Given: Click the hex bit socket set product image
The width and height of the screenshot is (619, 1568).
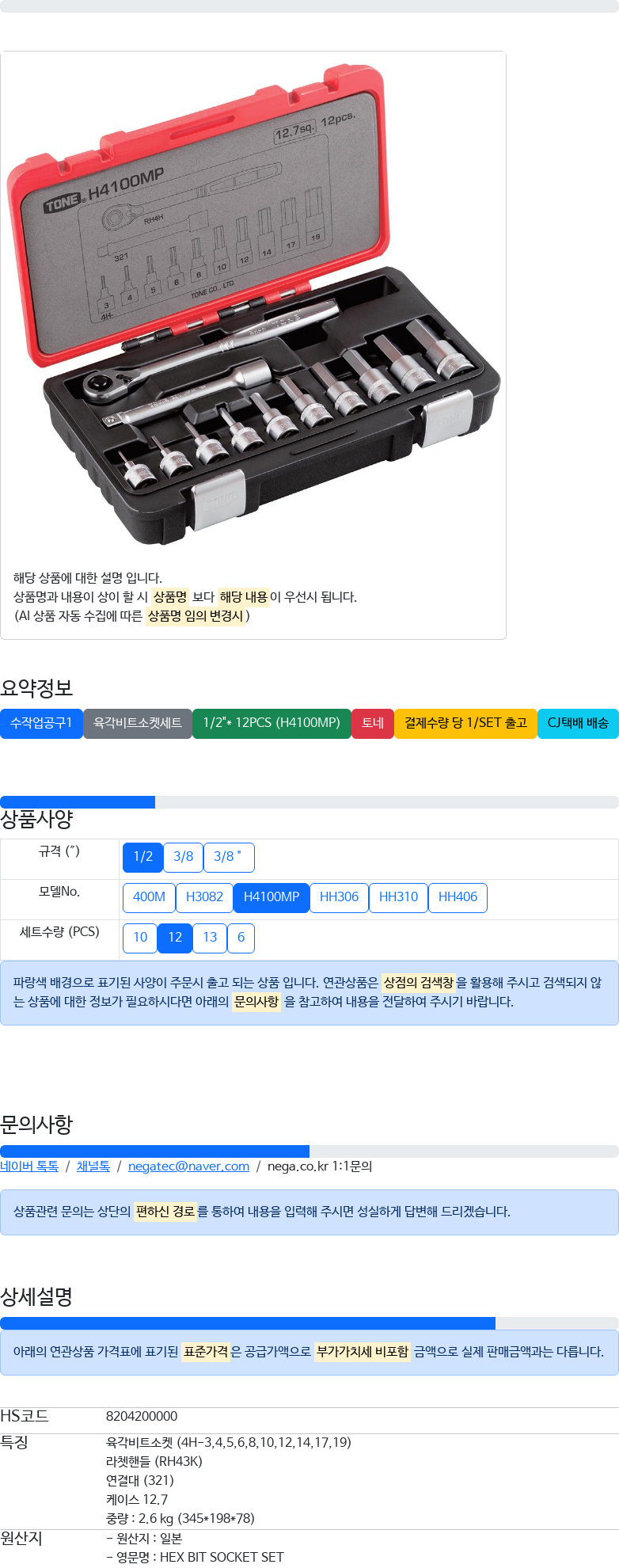Looking at the screenshot, I should (x=253, y=305).
